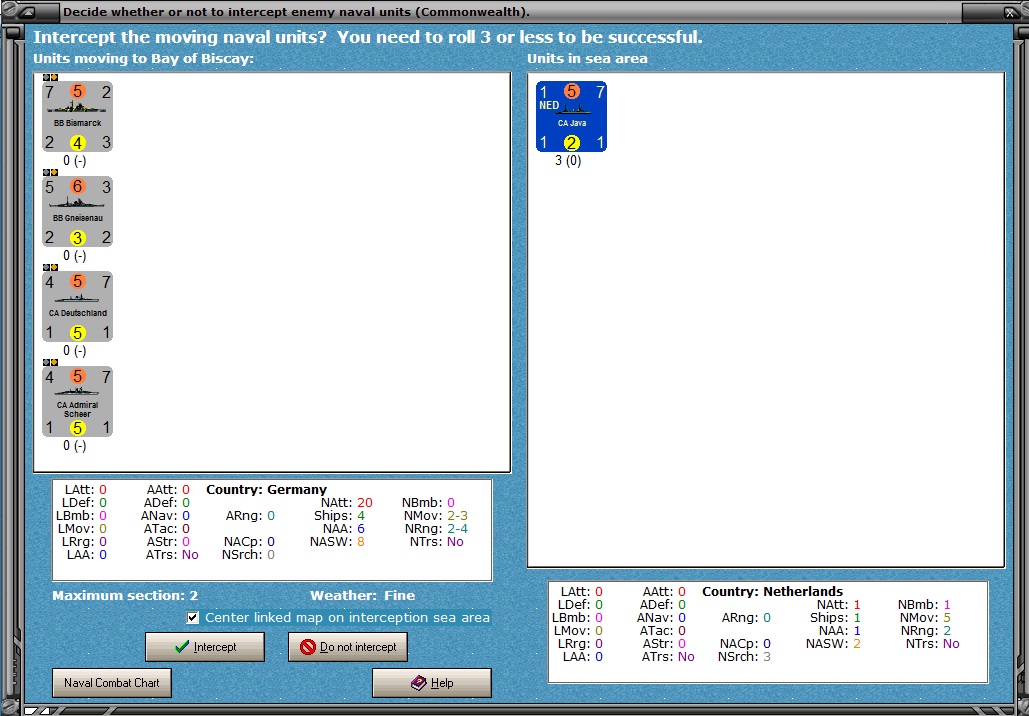Click the status icons above BB Gneisenau

(51, 172)
